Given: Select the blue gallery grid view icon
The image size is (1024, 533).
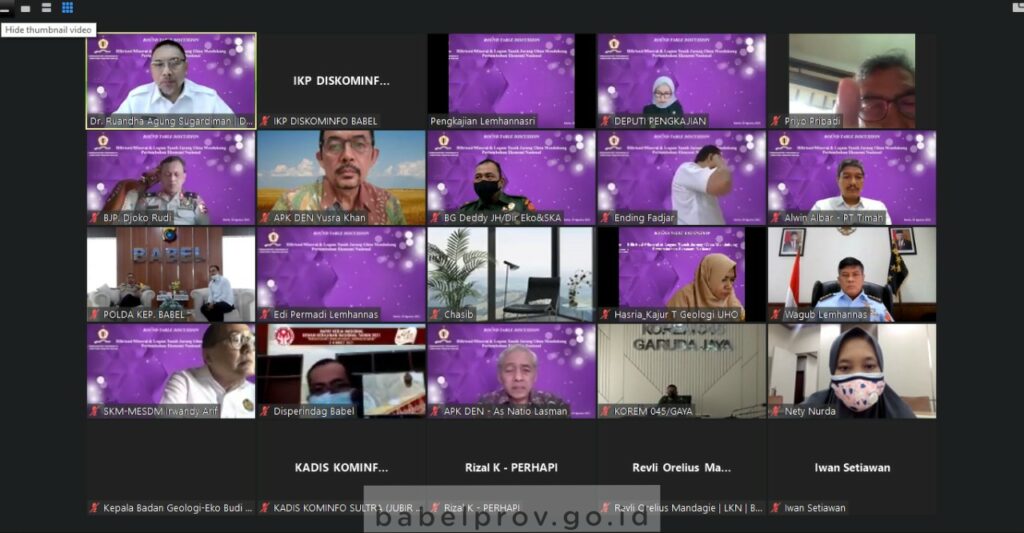Looking at the screenshot, I should tap(68, 8).
